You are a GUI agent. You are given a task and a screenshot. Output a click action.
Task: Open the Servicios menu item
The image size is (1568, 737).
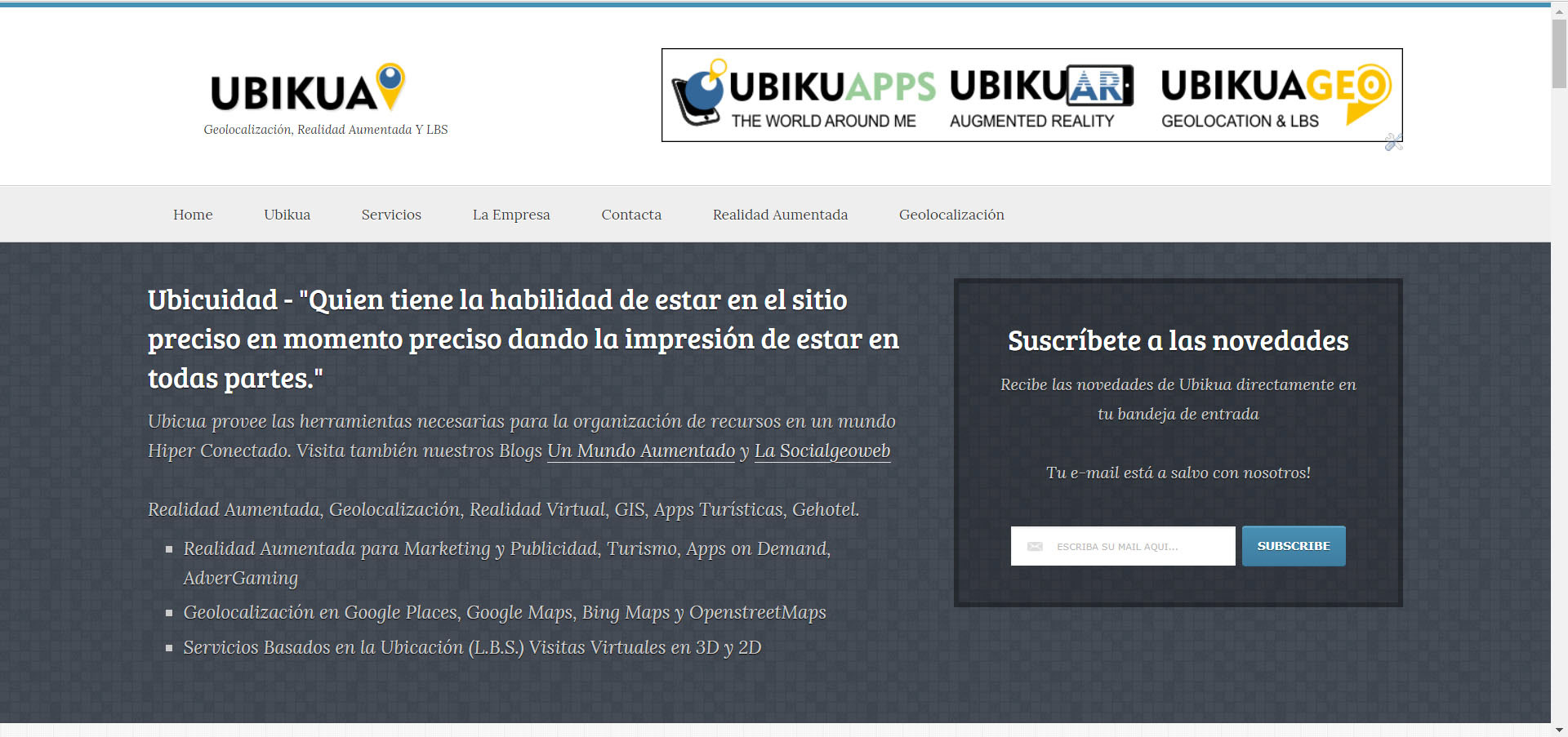(x=391, y=215)
